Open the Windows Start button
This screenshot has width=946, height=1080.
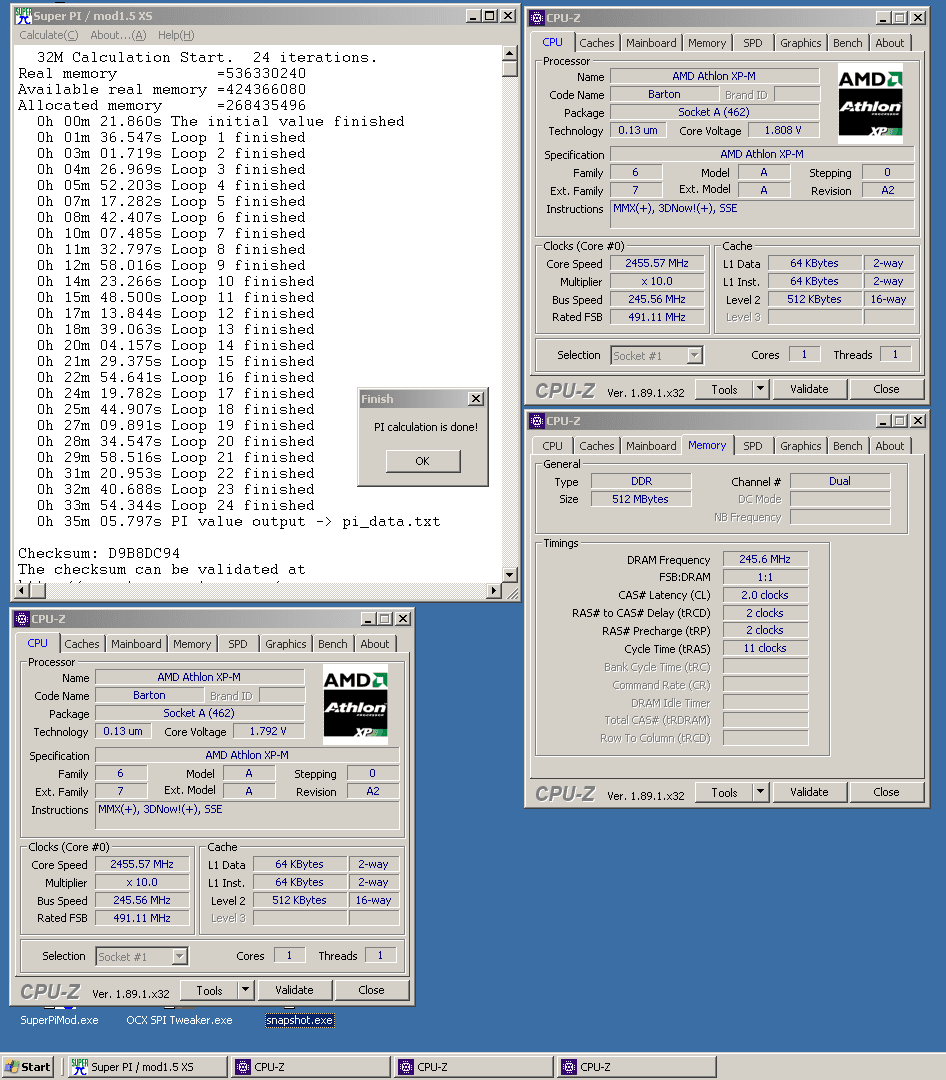tap(28, 1067)
